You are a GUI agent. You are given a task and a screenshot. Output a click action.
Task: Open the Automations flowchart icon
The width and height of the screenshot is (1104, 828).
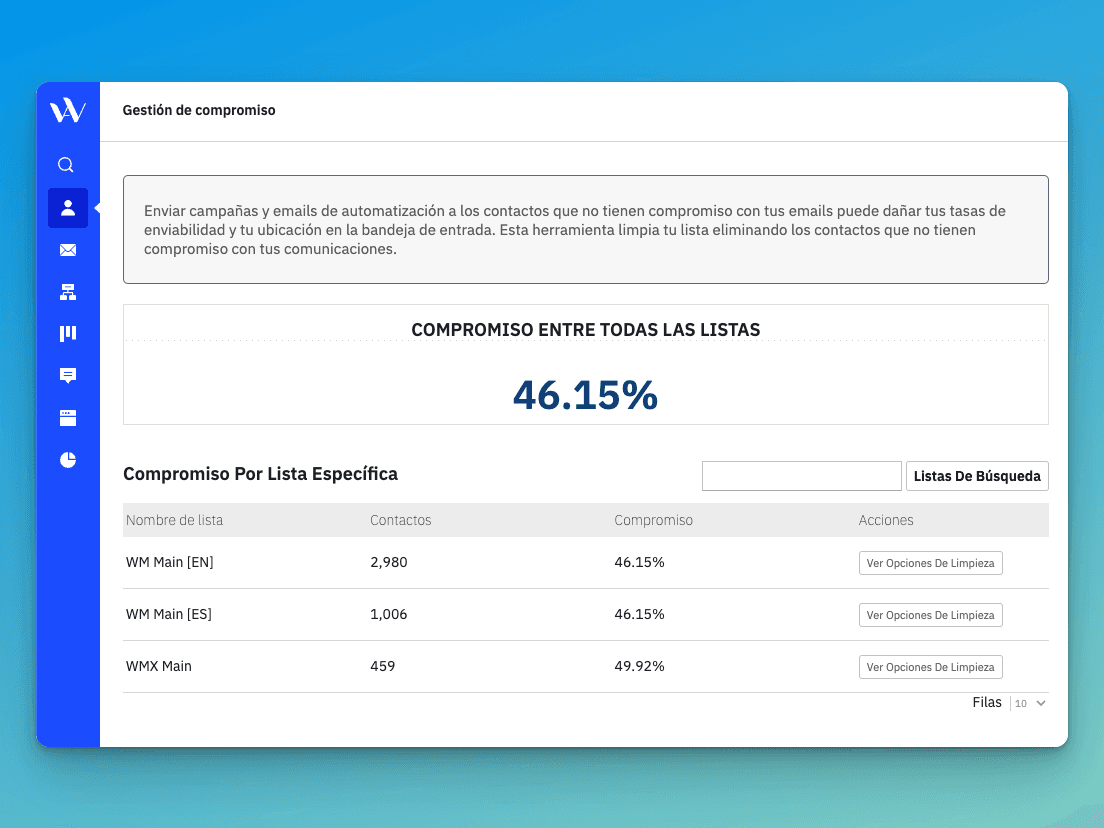[68, 292]
